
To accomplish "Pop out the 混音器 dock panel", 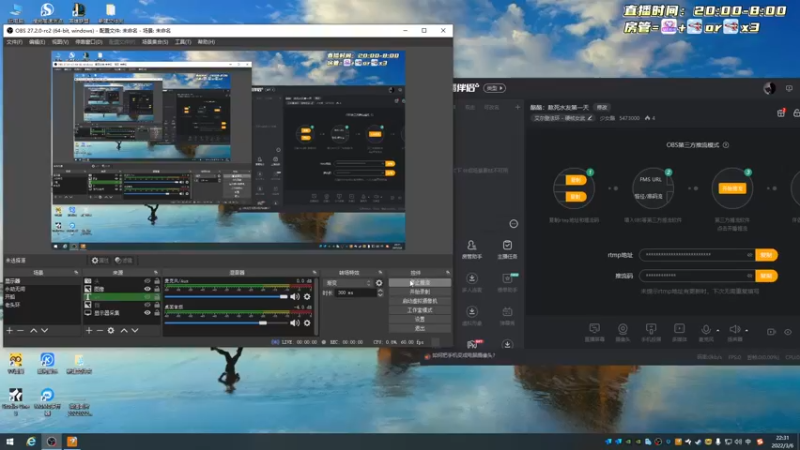I will coord(314,272).
